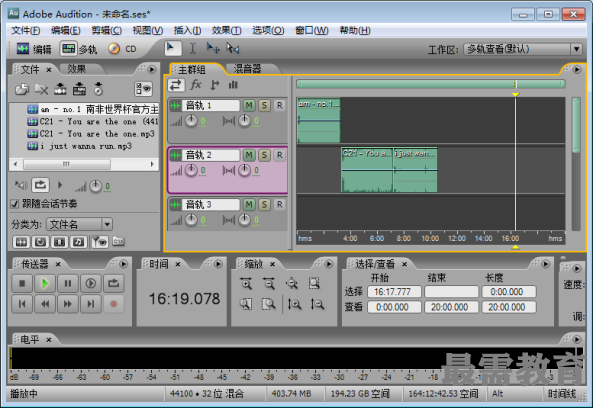Show the EQ view icon
Screen dimensions: 593x409
click(x=233, y=85)
